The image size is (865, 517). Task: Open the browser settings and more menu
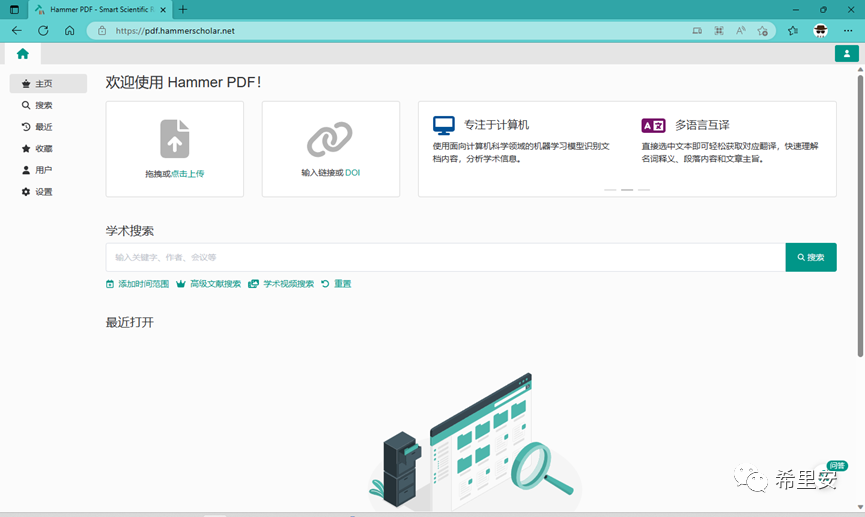(848, 31)
